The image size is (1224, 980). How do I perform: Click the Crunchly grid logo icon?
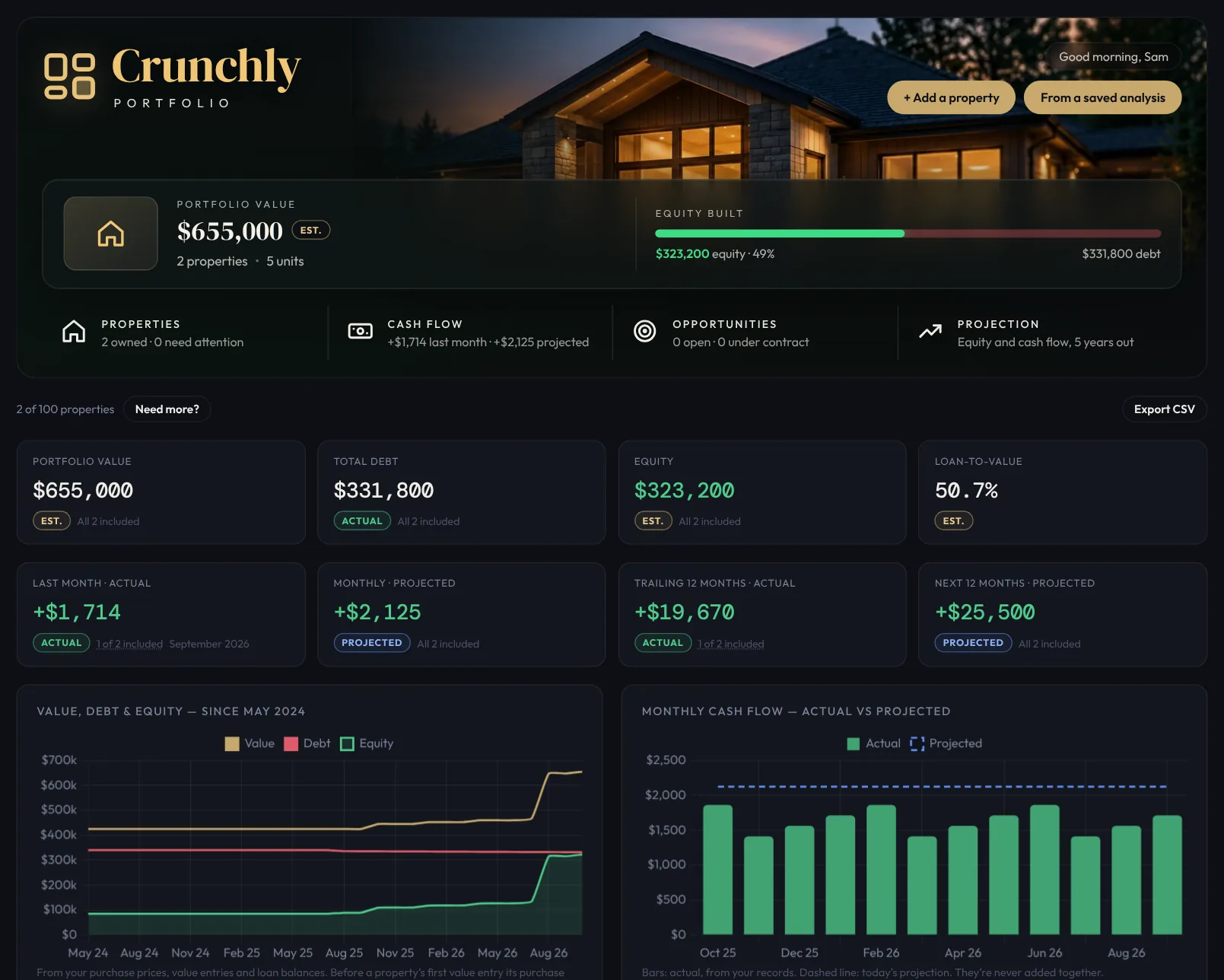click(x=69, y=76)
